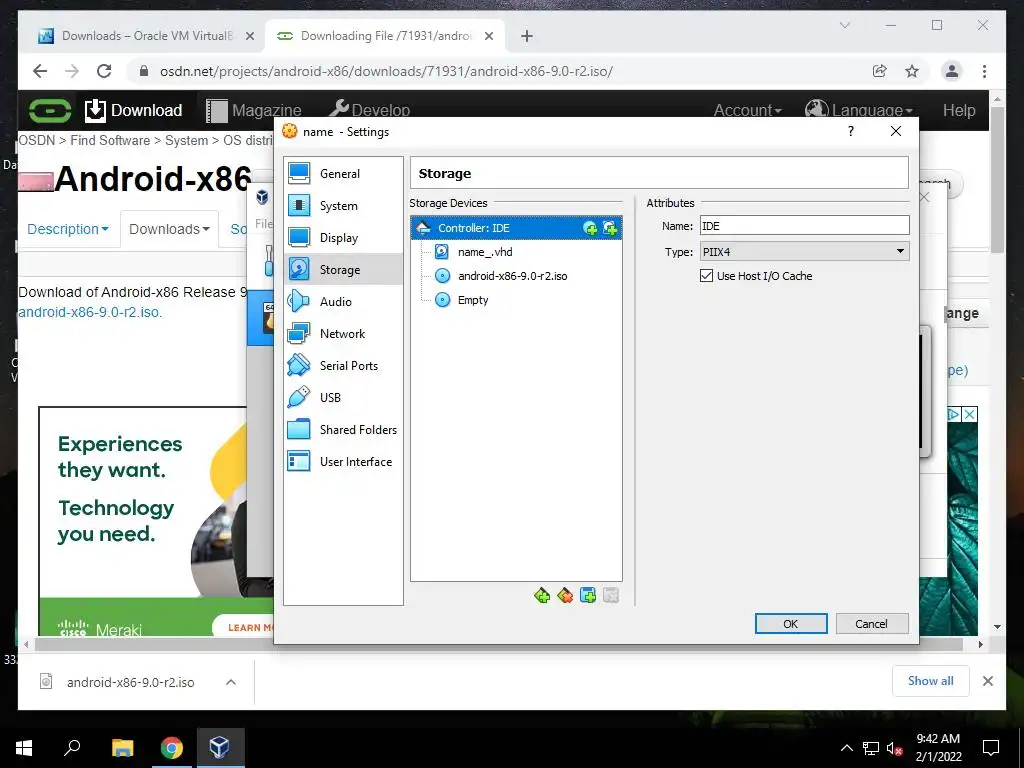Show hidden system tray icons

[x=846, y=748]
